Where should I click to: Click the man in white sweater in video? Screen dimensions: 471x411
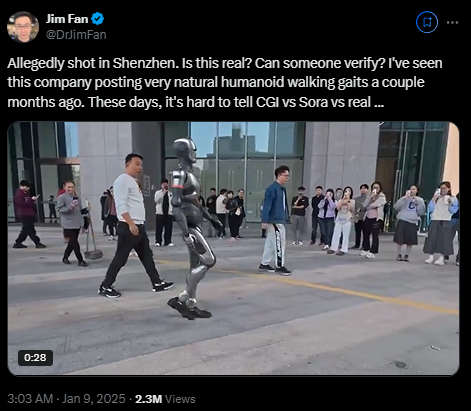133,225
